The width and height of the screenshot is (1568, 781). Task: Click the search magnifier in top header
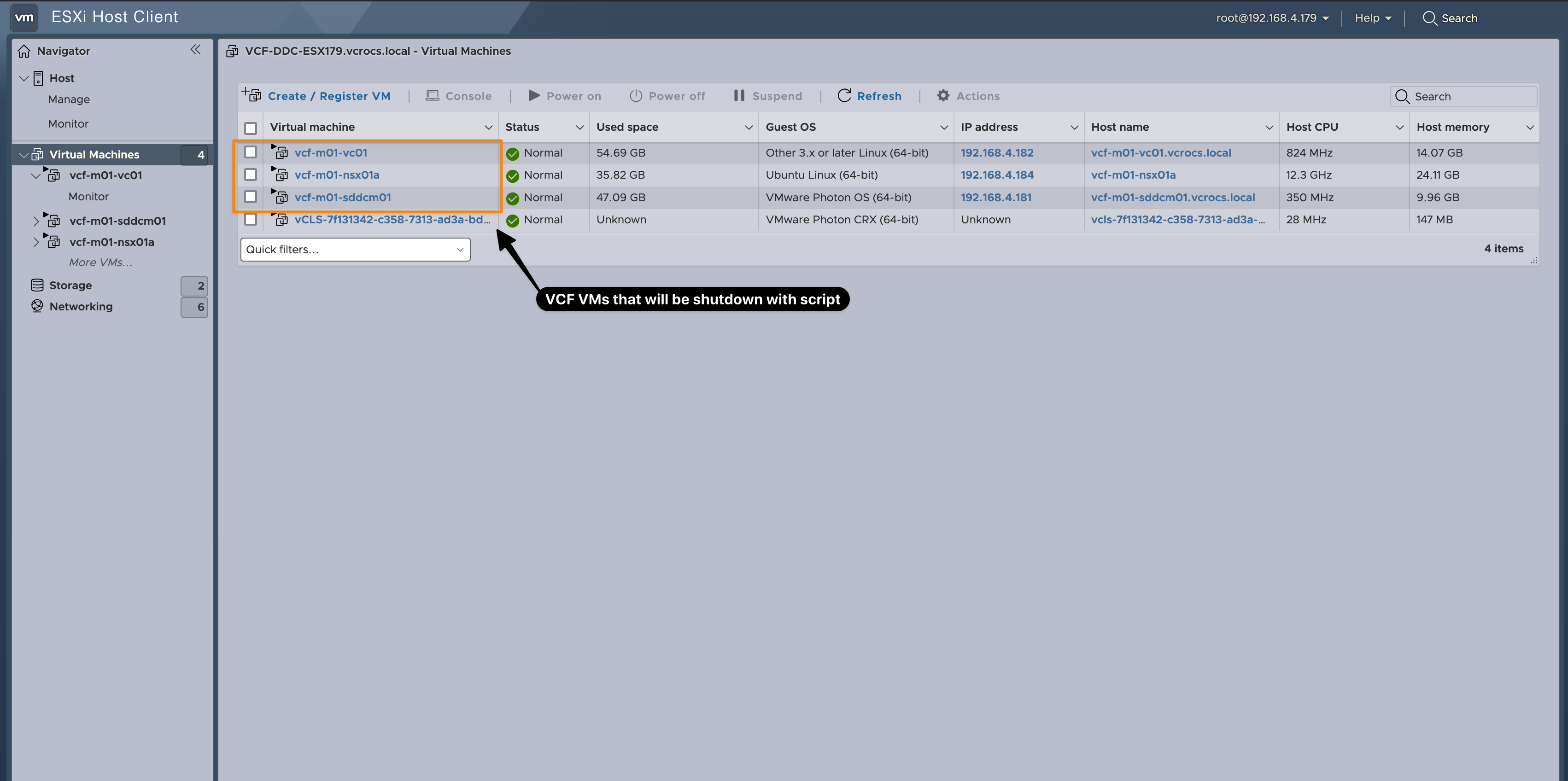pyautogui.click(x=1429, y=18)
